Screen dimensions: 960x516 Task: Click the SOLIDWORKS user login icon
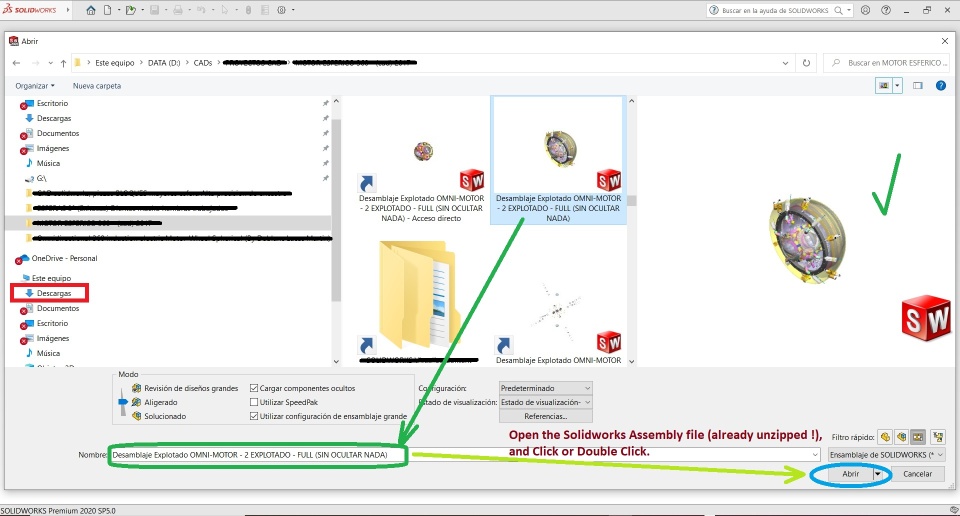point(865,10)
